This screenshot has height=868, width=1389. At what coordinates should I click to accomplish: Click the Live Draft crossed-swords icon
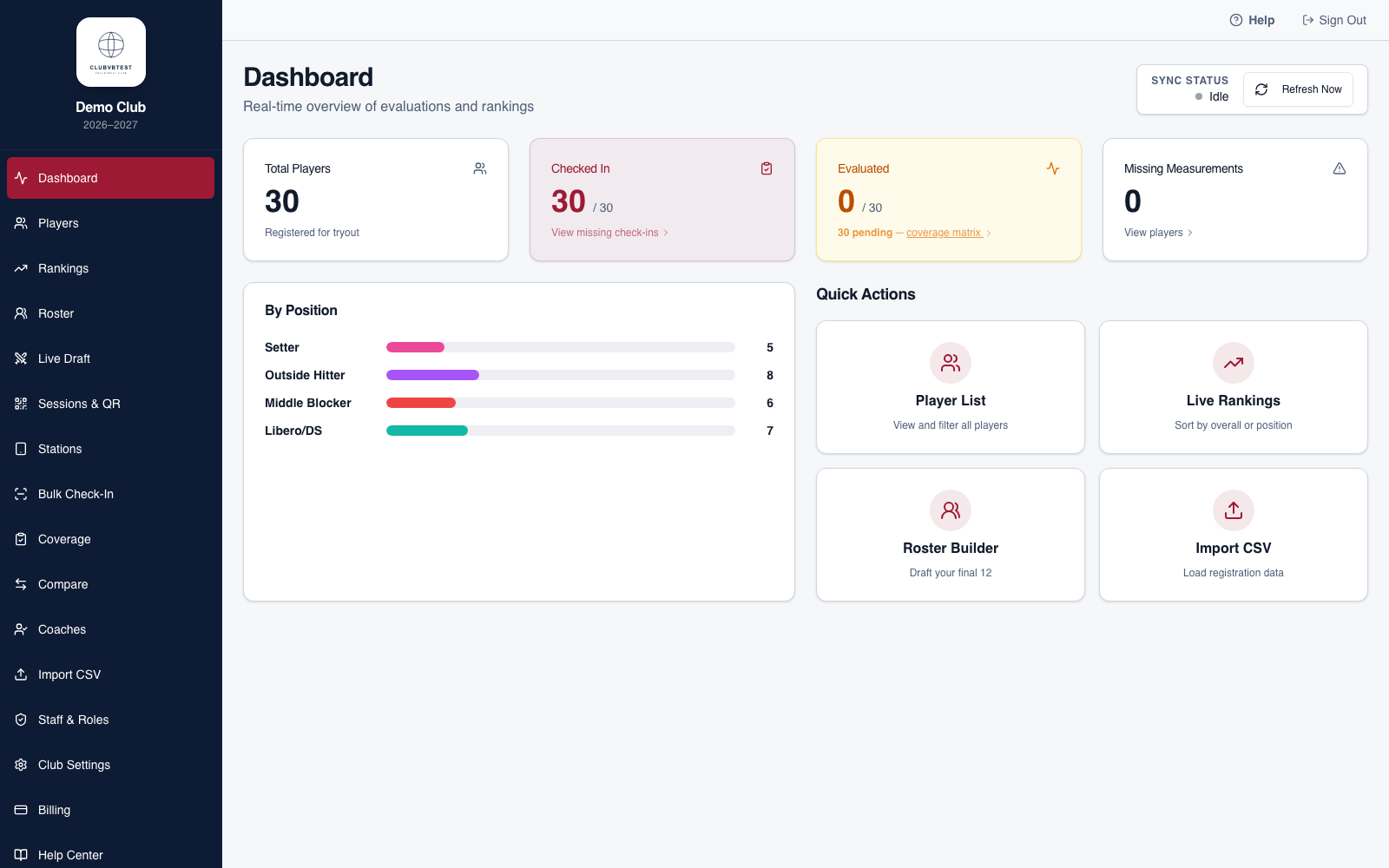click(x=21, y=358)
